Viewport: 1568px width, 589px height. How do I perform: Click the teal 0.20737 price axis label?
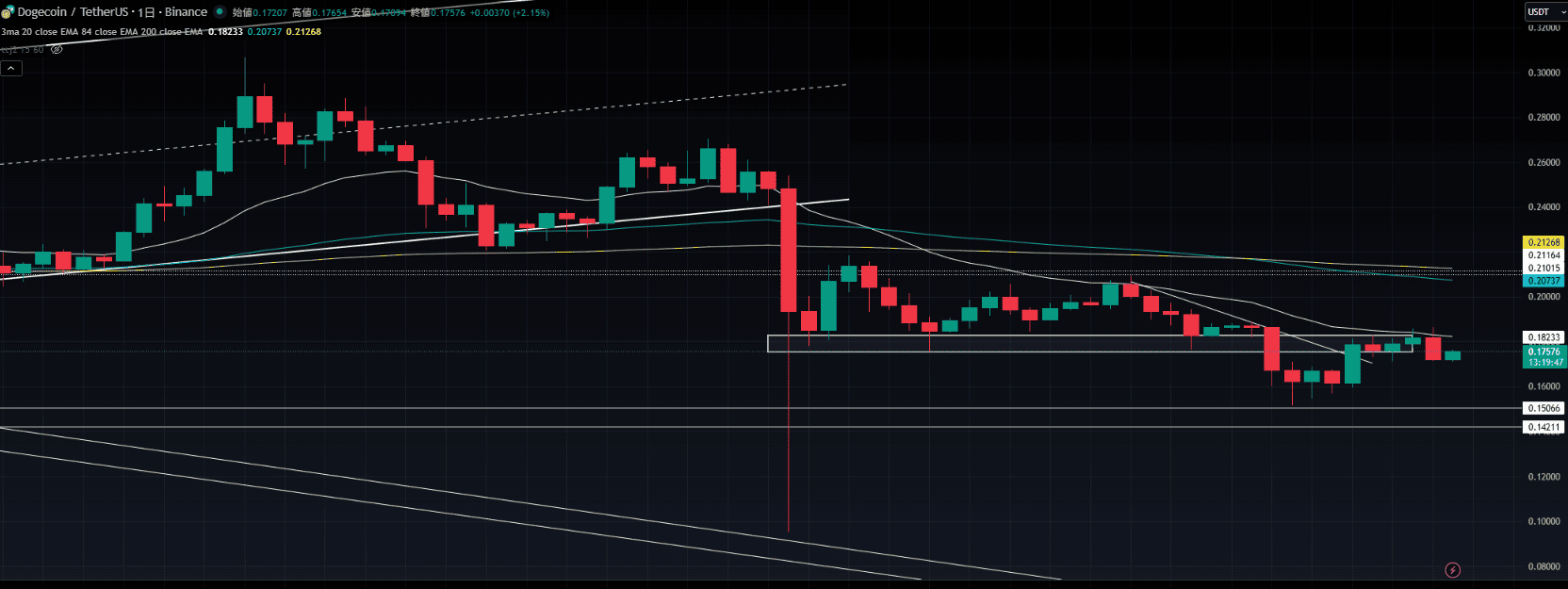point(1543,281)
